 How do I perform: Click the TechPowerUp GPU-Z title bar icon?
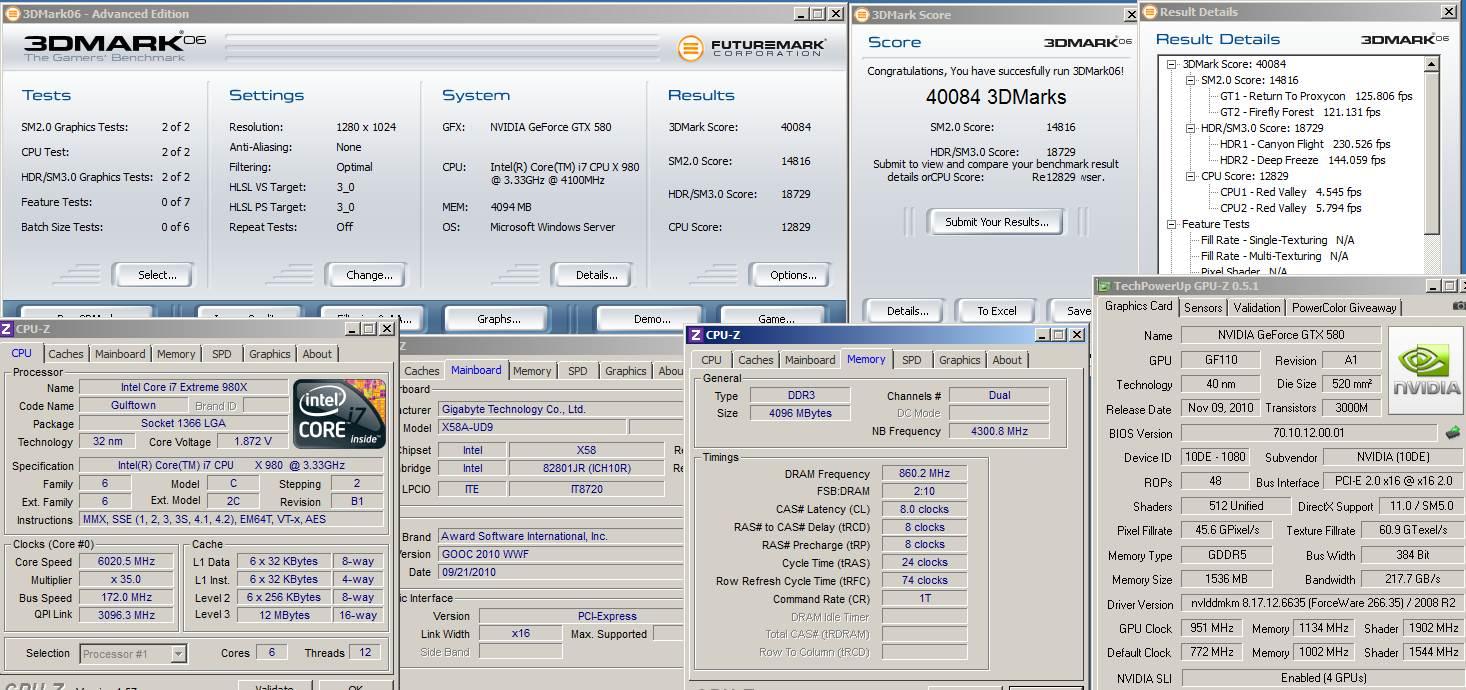(1104, 286)
